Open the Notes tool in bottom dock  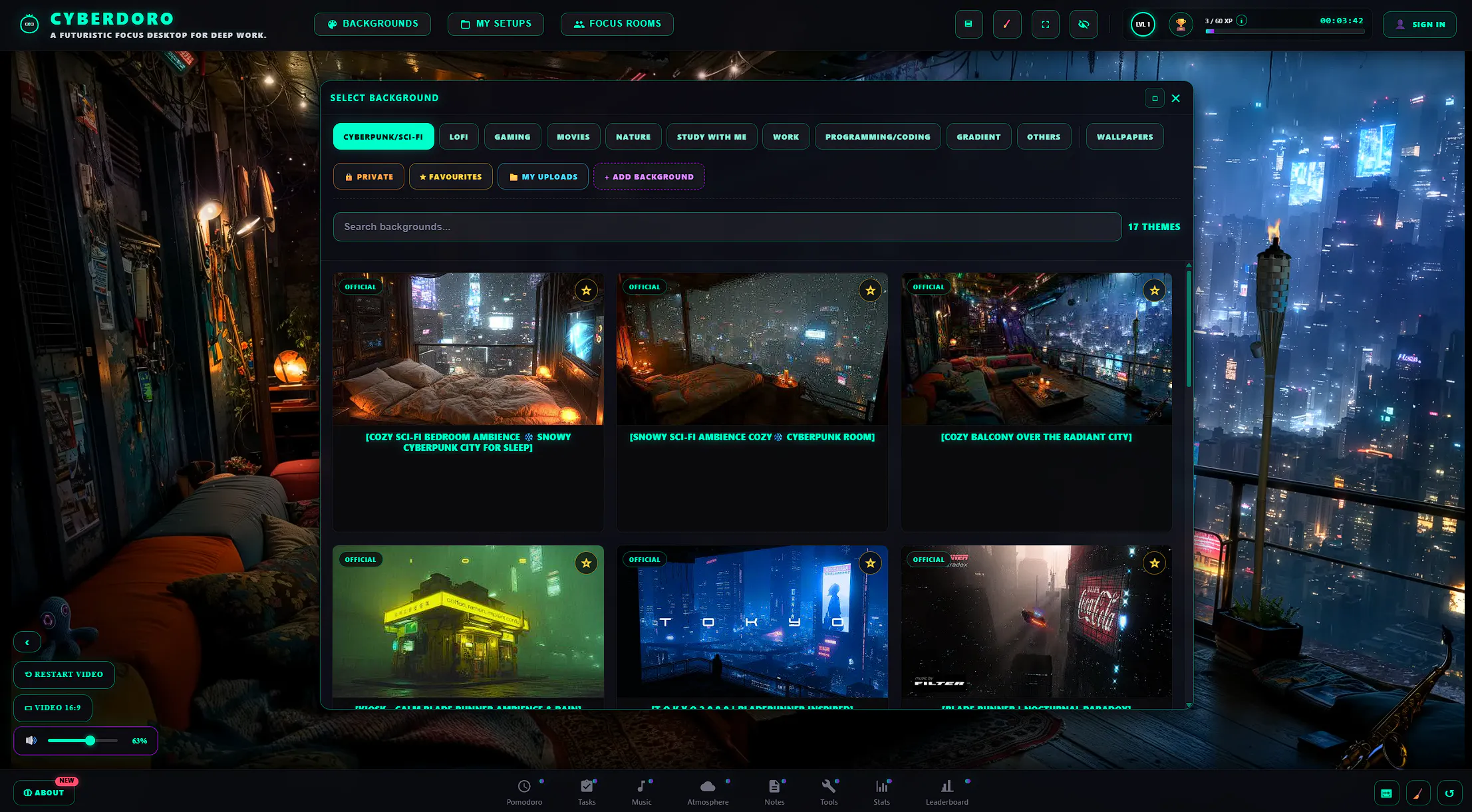click(774, 792)
